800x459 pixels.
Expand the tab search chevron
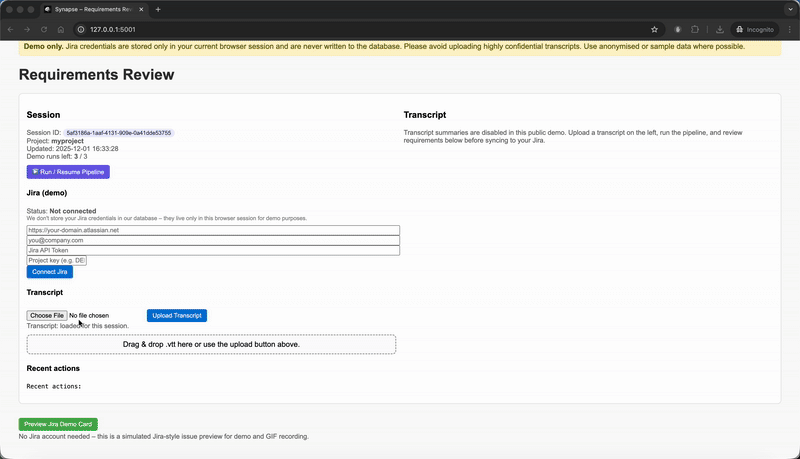point(790,9)
